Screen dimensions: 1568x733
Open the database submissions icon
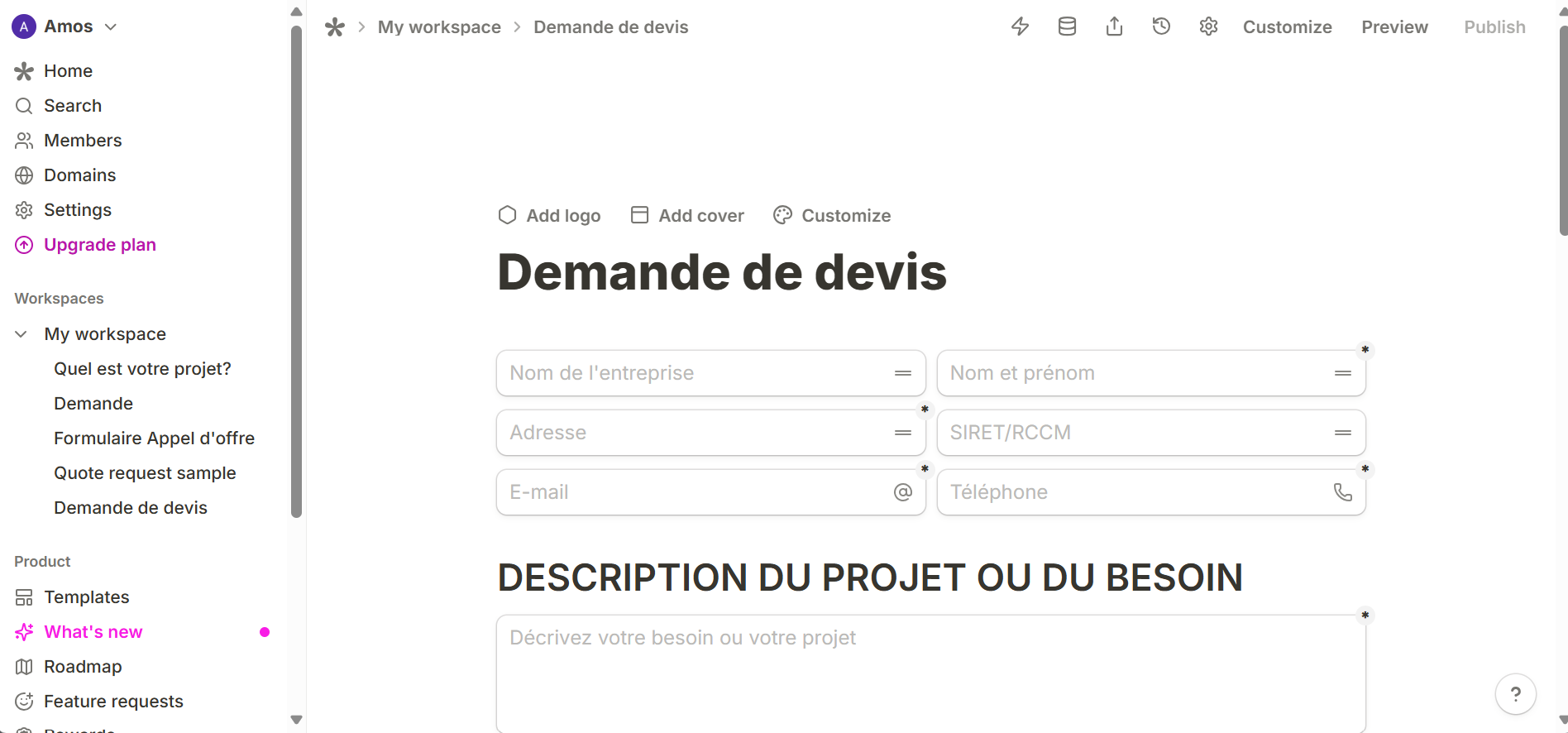(1068, 26)
